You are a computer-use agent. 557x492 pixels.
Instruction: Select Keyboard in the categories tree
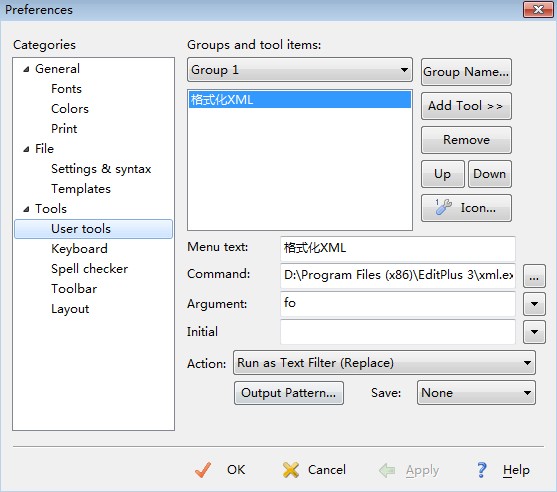(x=79, y=249)
